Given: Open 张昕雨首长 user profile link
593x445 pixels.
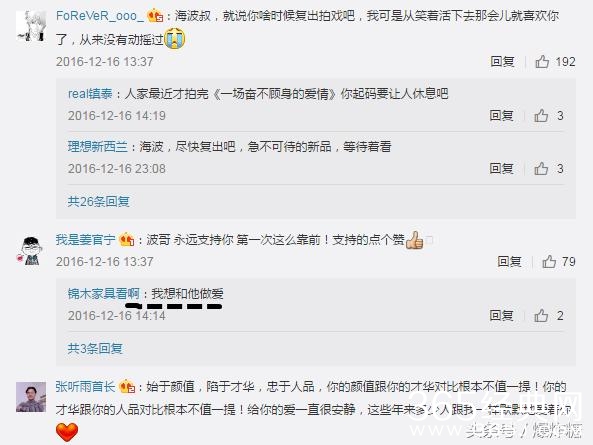Looking at the screenshot, I should coord(85,386).
